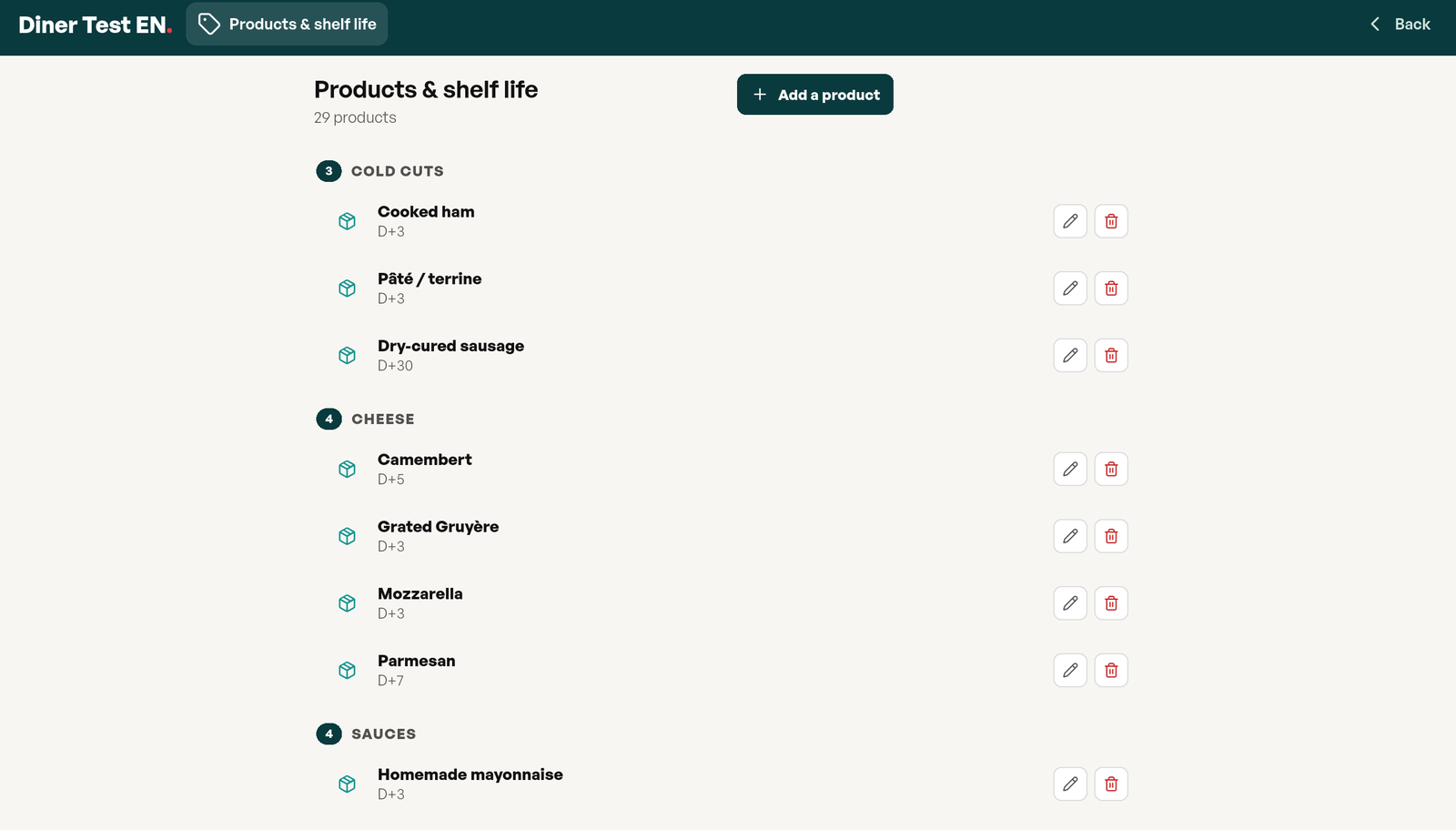This screenshot has height=830, width=1456.
Task: Click the Pâté / terrine name
Action: pyautogui.click(x=430, y=278)
